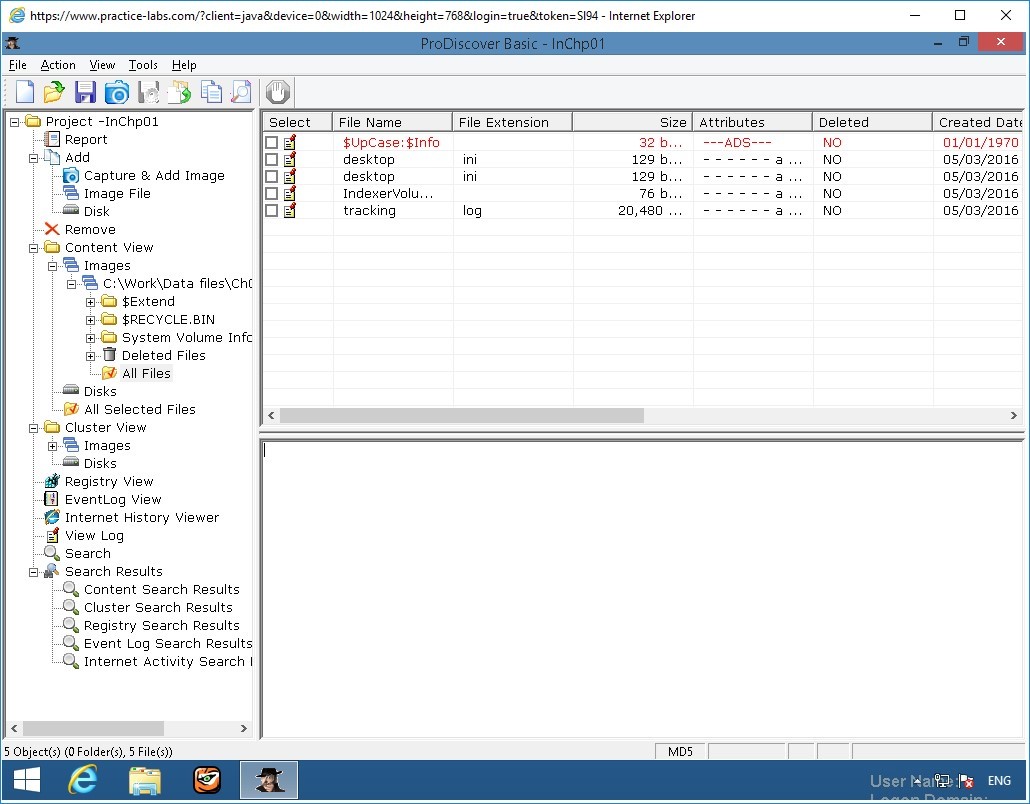Sort by Attributes column header

tap(753, 122)
